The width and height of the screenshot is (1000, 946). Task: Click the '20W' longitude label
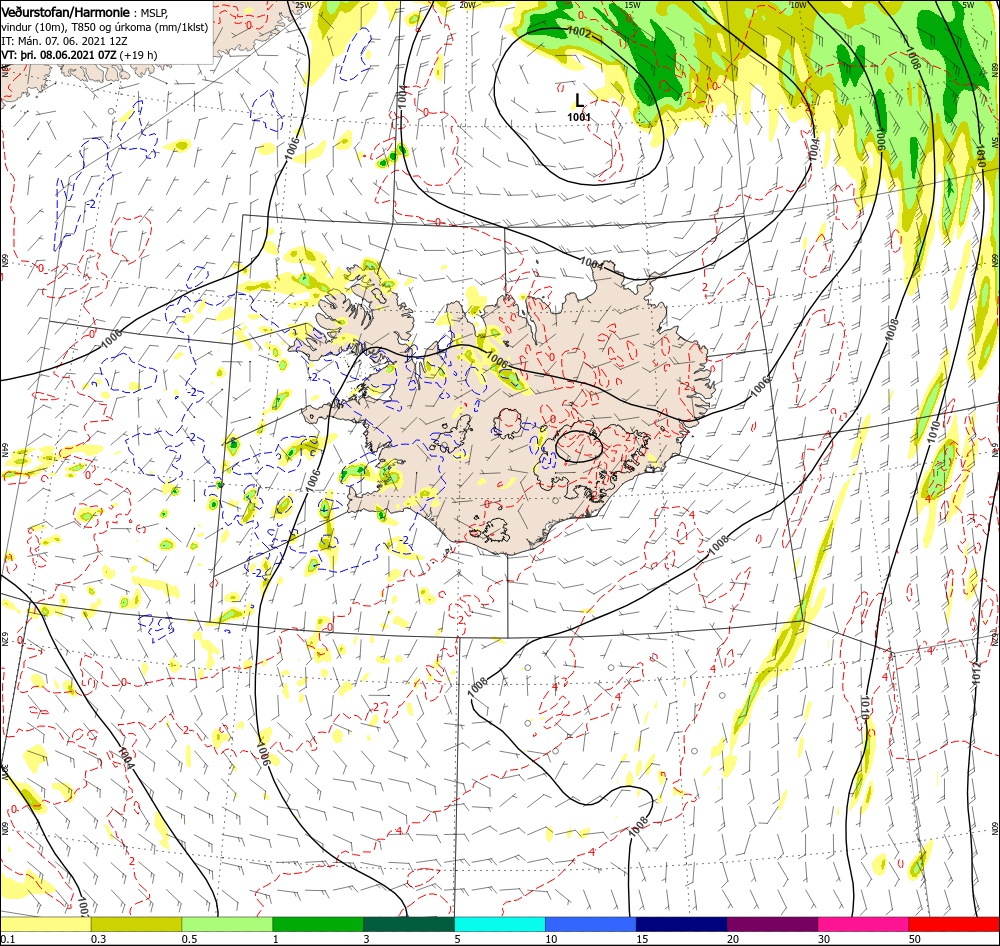pyautogui.click(x=467, y=5)
